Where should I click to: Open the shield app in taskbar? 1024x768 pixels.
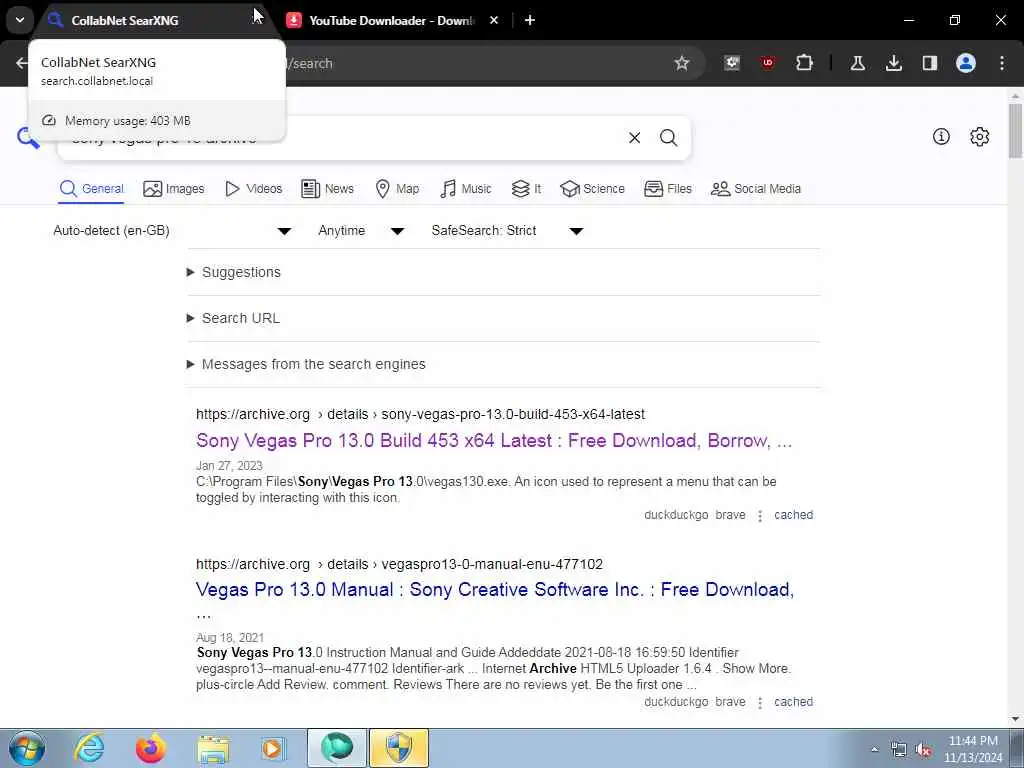(399, 748)
